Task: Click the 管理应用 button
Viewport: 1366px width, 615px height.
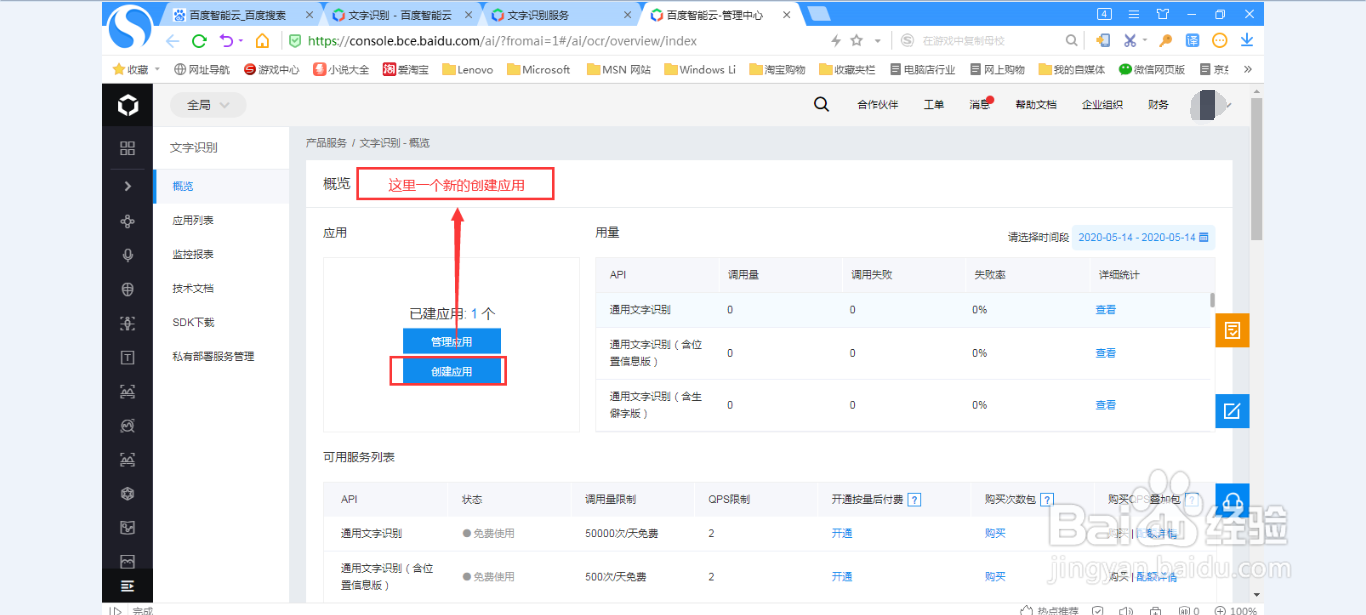Action: click(x=452, y=341)
